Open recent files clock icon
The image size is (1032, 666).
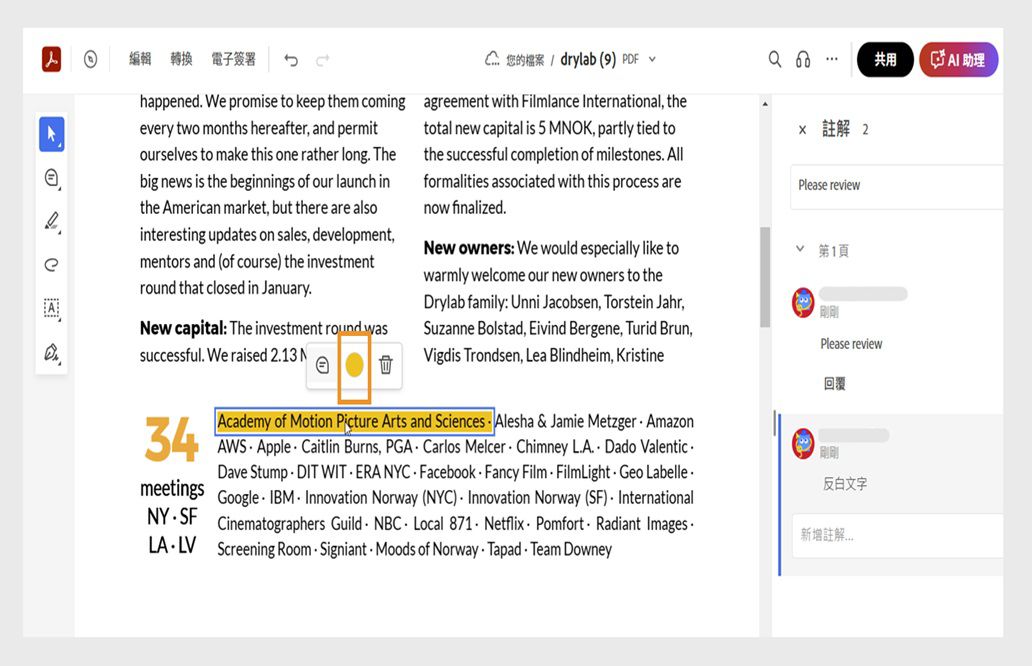click(91, 59)
